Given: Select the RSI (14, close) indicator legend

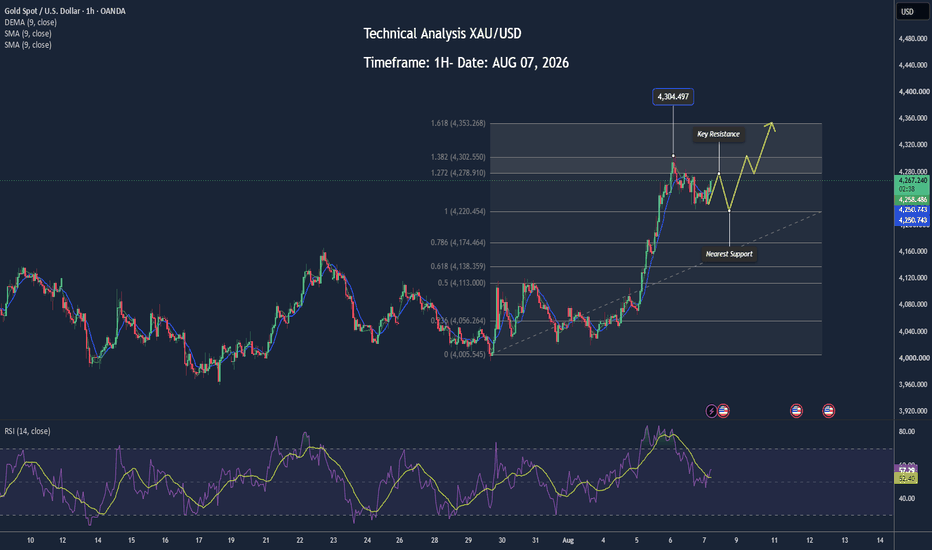Looking at the screenshot, I should pyautogui.click(x=27, y=431).
